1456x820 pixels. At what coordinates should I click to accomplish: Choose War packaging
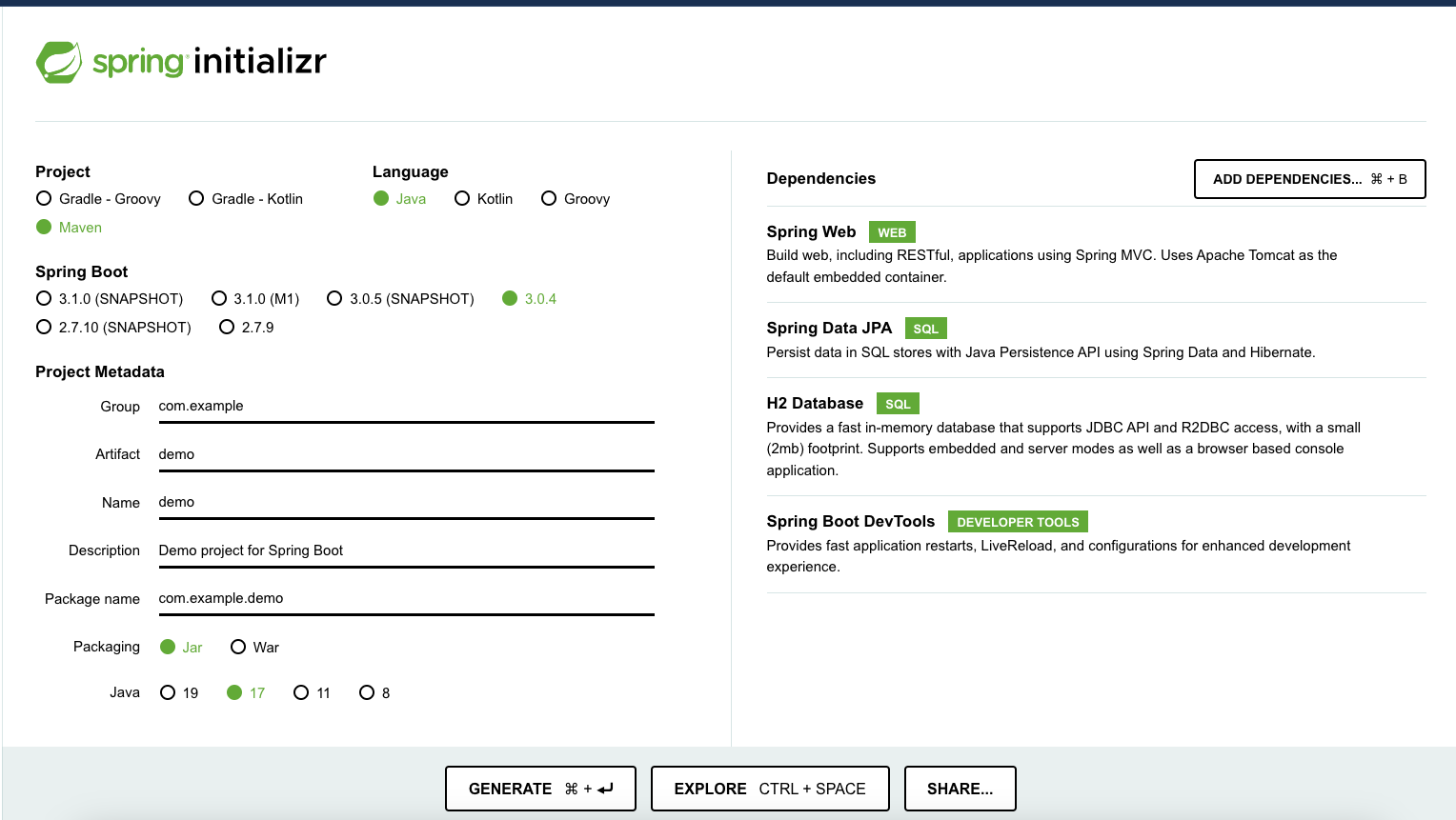[237, 647]
